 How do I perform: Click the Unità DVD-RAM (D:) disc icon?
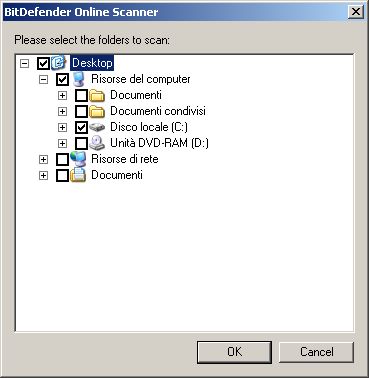point(97,143)
